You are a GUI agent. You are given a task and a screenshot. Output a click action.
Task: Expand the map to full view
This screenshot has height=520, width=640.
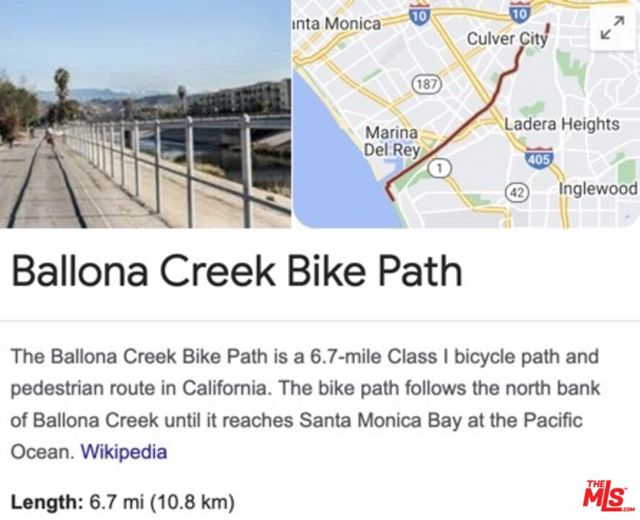pos(612,29)
